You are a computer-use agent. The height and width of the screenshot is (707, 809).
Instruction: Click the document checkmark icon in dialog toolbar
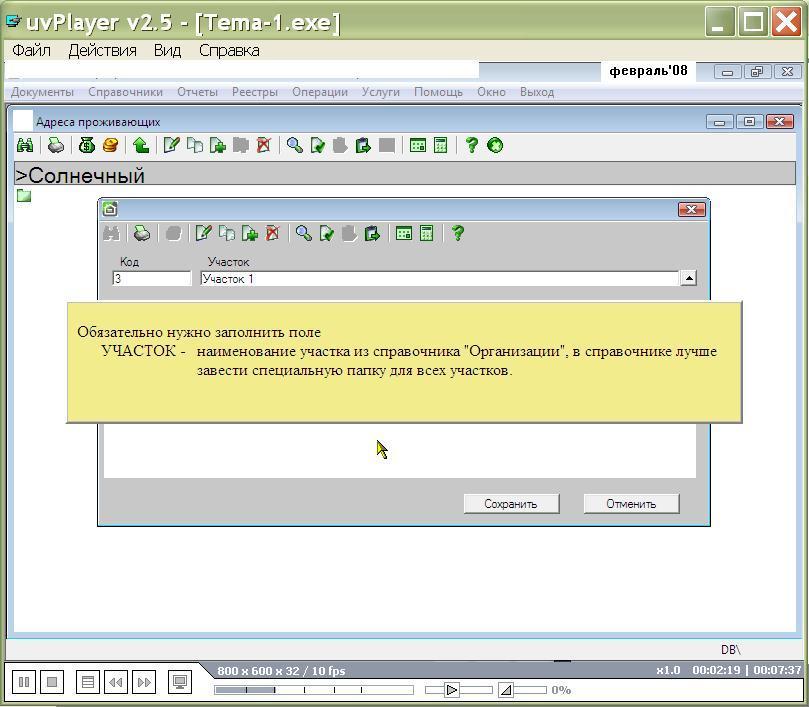point(327,234)
